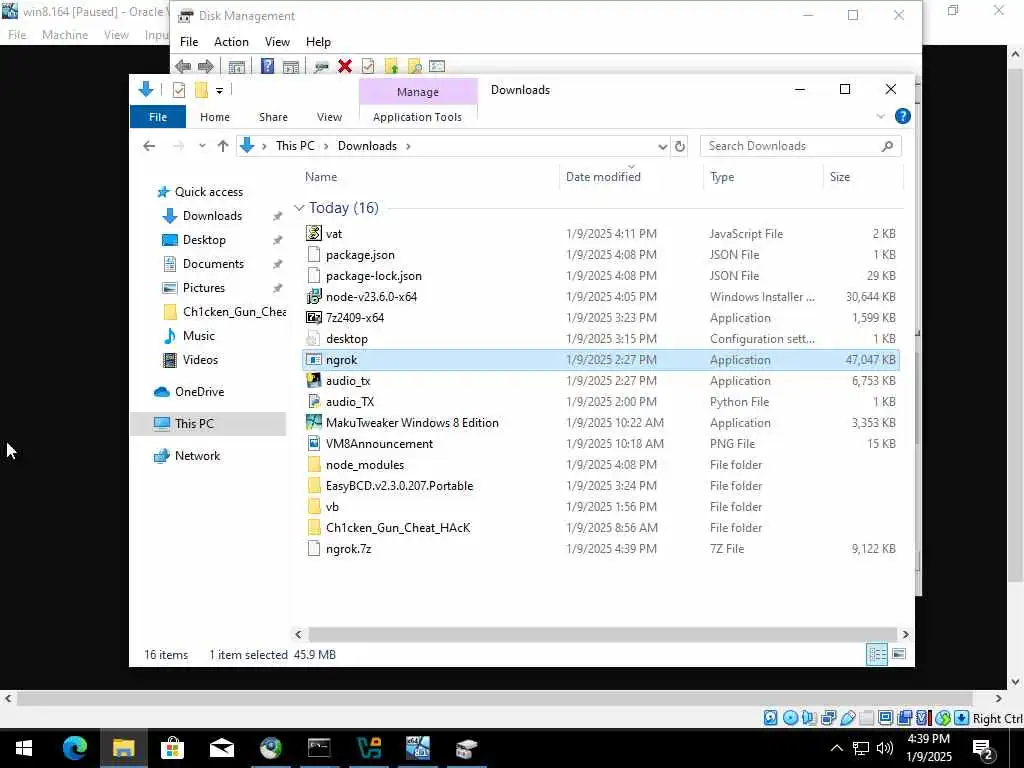1024x768 pixels.
Task: Collapse the ribbon with chevron arrow
Action: click(880, 116)
